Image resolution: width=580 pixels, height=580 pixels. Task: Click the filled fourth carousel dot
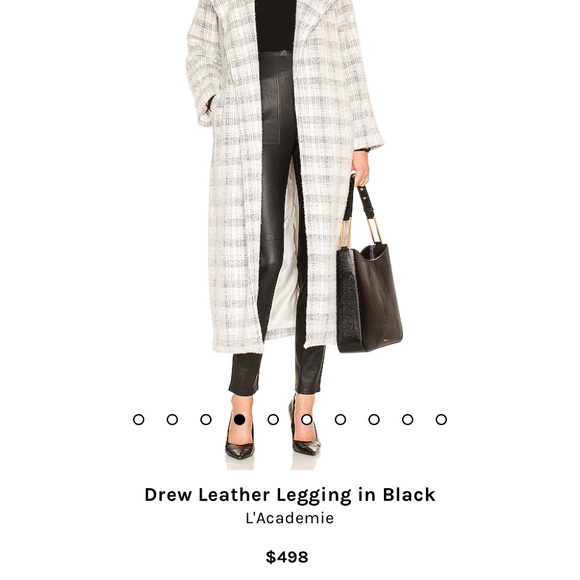(239, 419)
